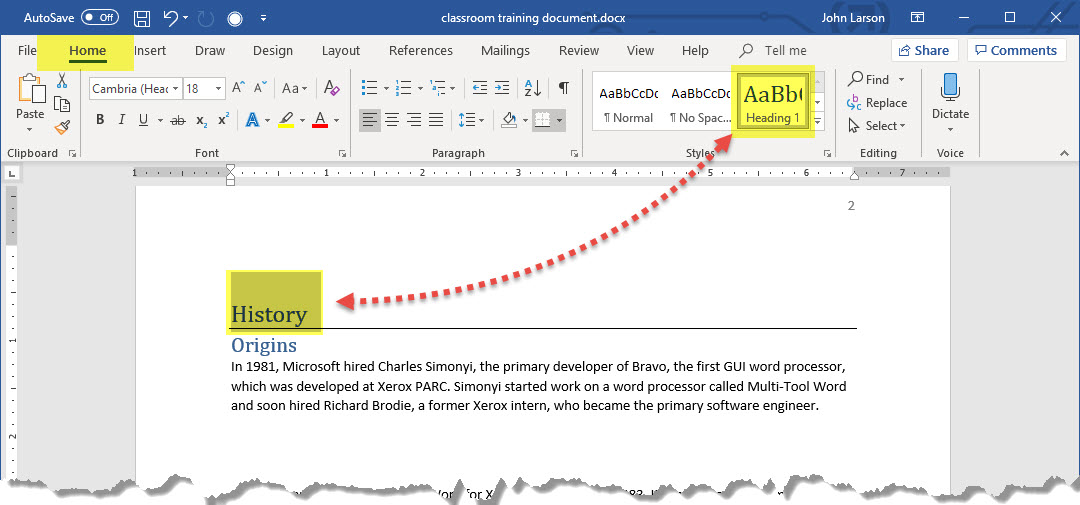Toggle the AutoSave switch
The width and height of the screenshot is (1080, 505).
99,18
